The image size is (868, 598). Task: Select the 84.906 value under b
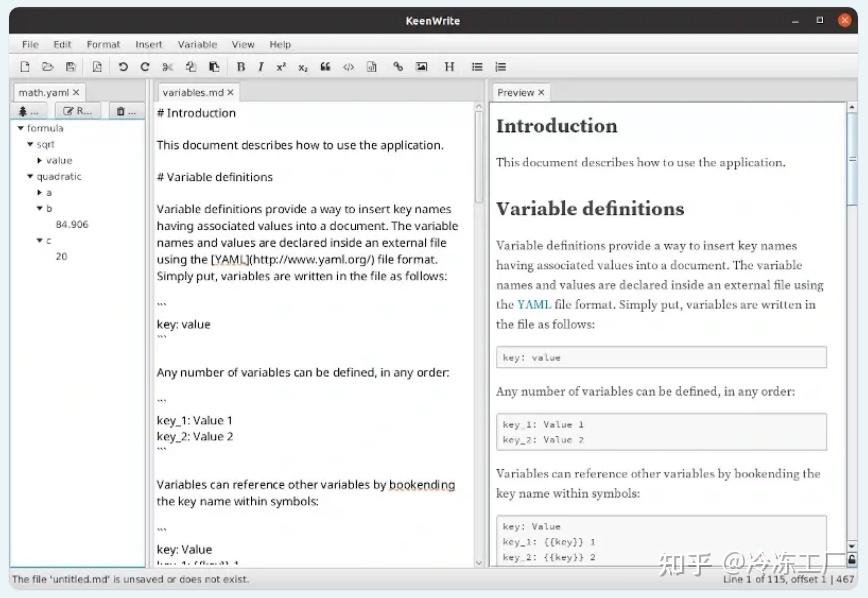(71, 224)
